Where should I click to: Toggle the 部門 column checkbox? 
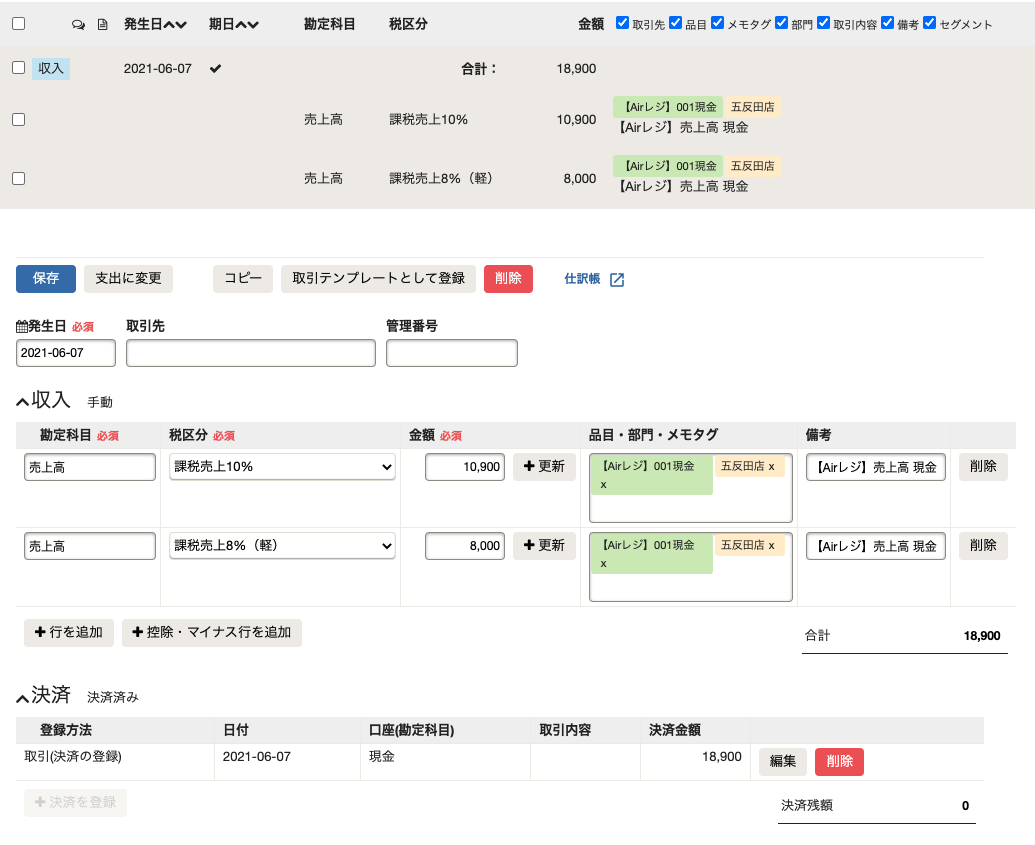click(782, 22)
